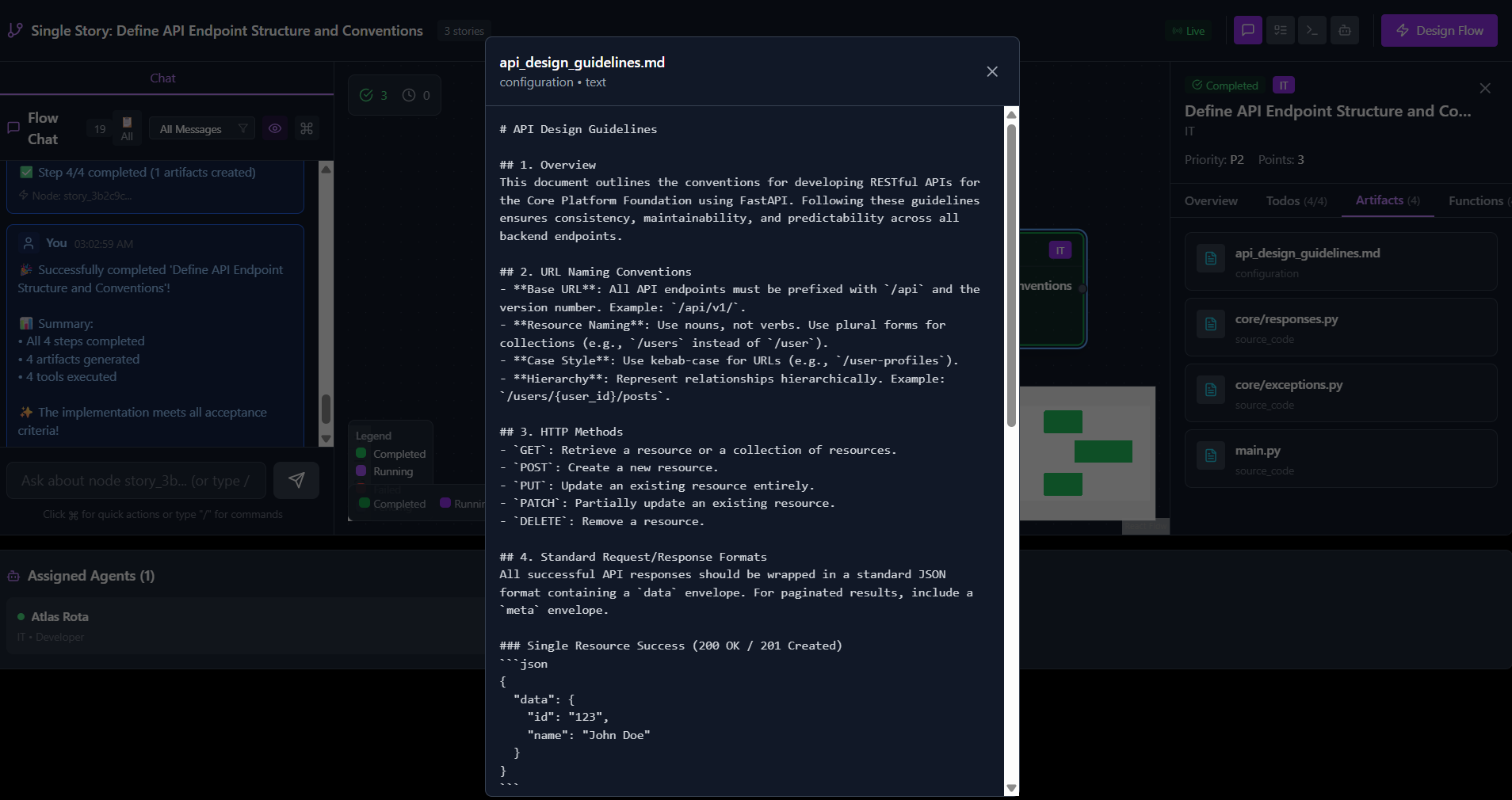
Task: Open the api_design_guidelines.md artifact card
Action: 1341,261
